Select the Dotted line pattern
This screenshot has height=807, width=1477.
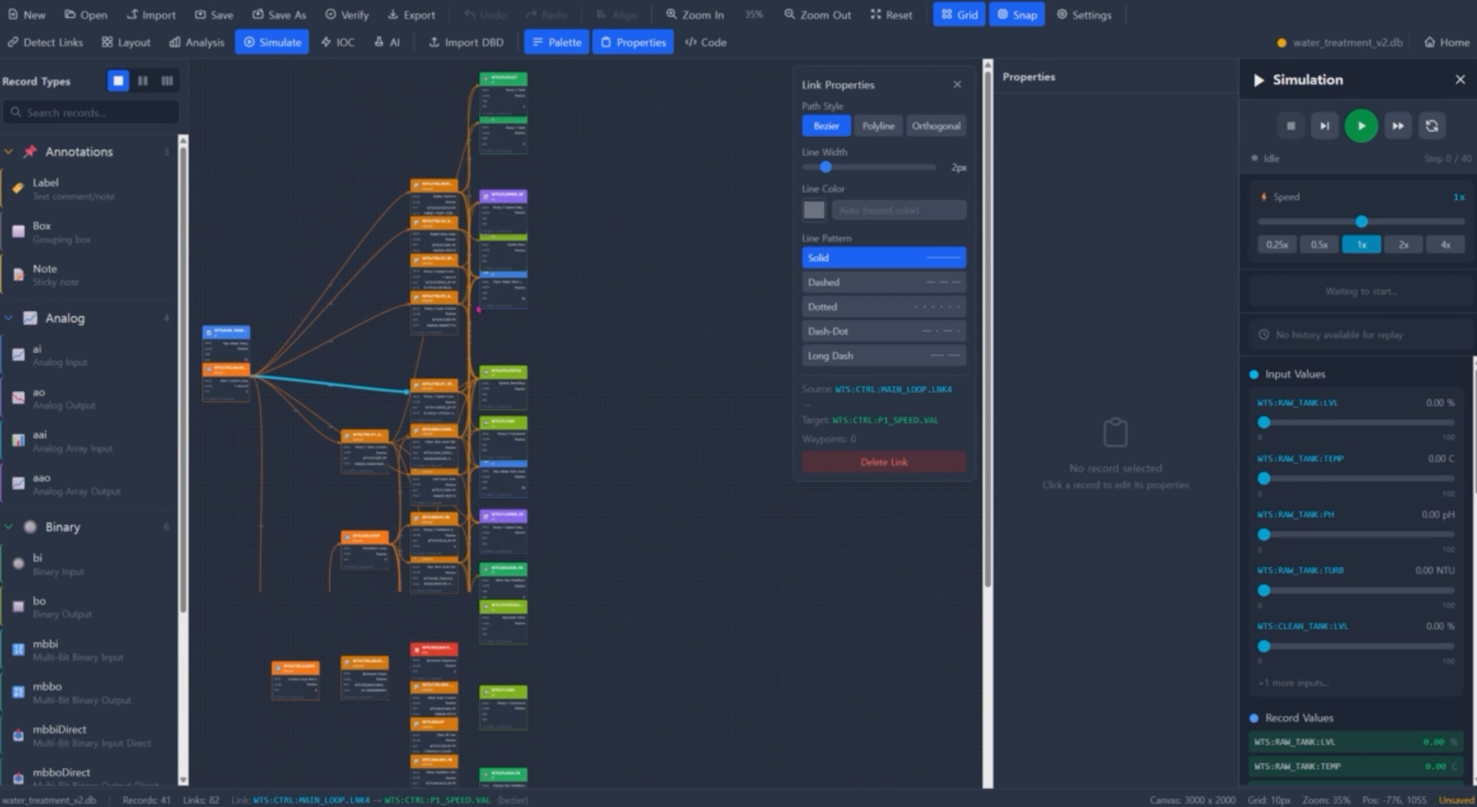click(x=884, y=307)
